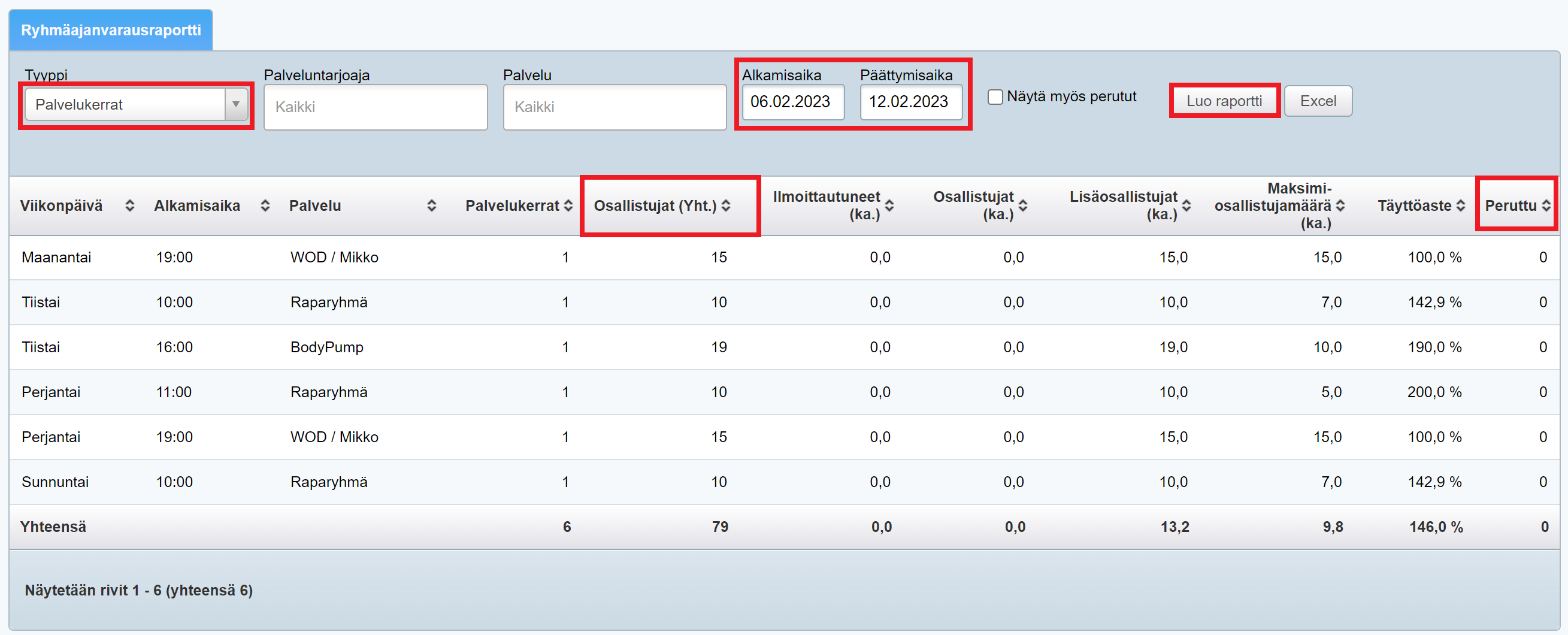This screenshot has height=635, width=1568.
Task: Sort by Täyttöaste column arrows
Action: pyautogui.click(x=1460, y=206)
